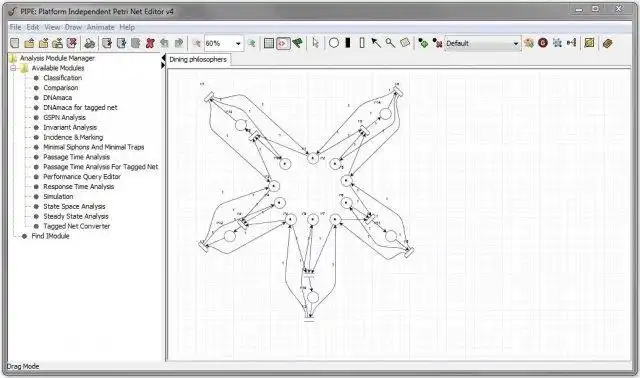Select the delete token tool
The width and height of the screenshot is (640, 378).
tap(437, 43)
